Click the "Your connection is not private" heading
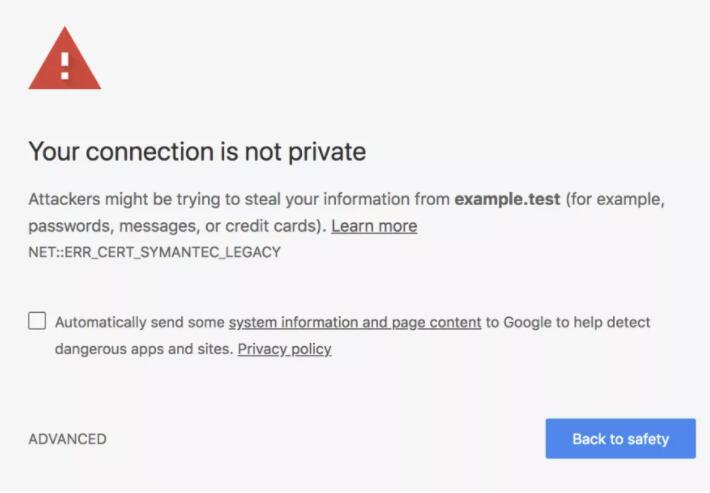Image resolution: width=710 pixels, height=493 pixels. 197,152
